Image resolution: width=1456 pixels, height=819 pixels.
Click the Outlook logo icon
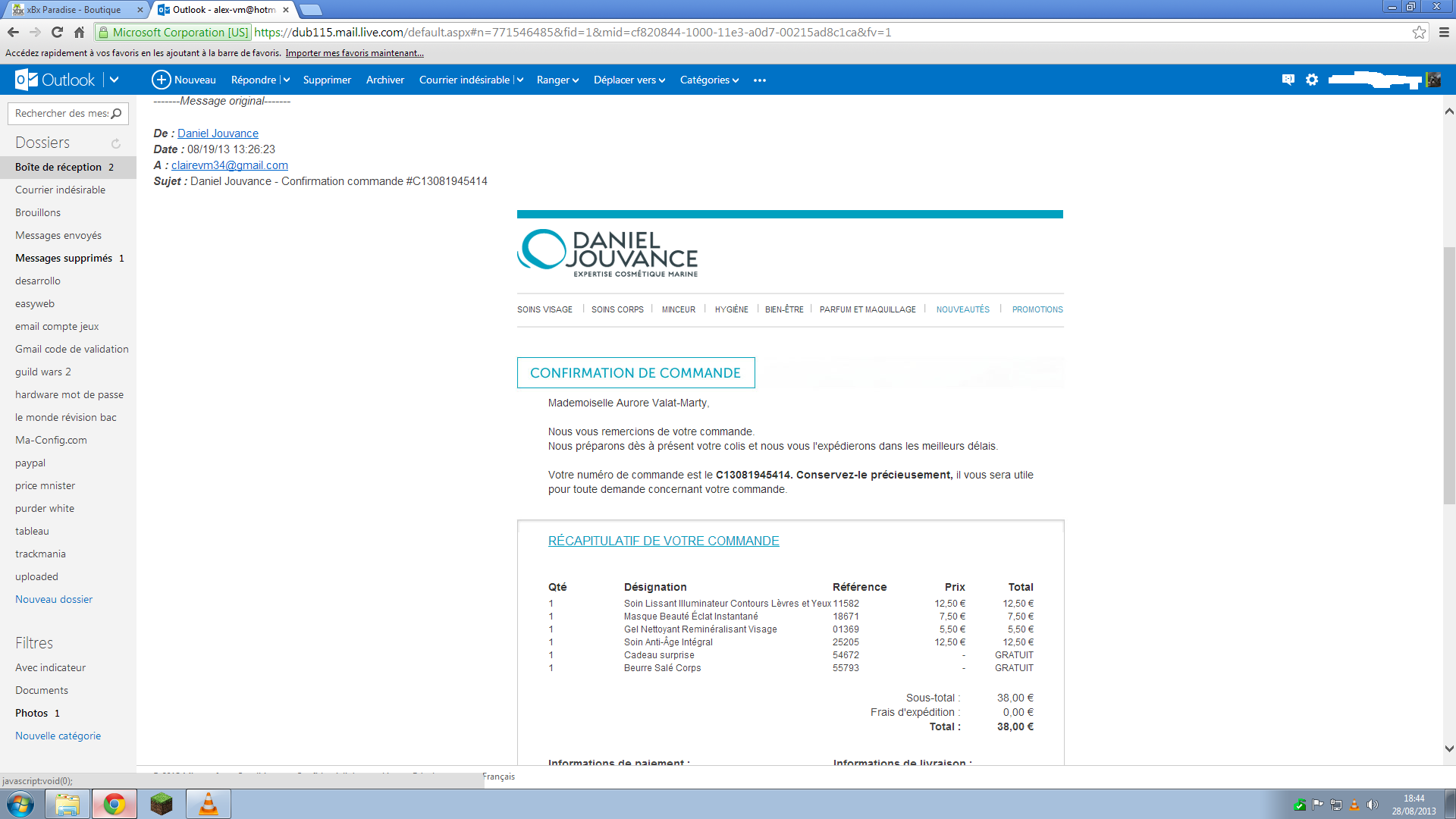pos(27,80)
